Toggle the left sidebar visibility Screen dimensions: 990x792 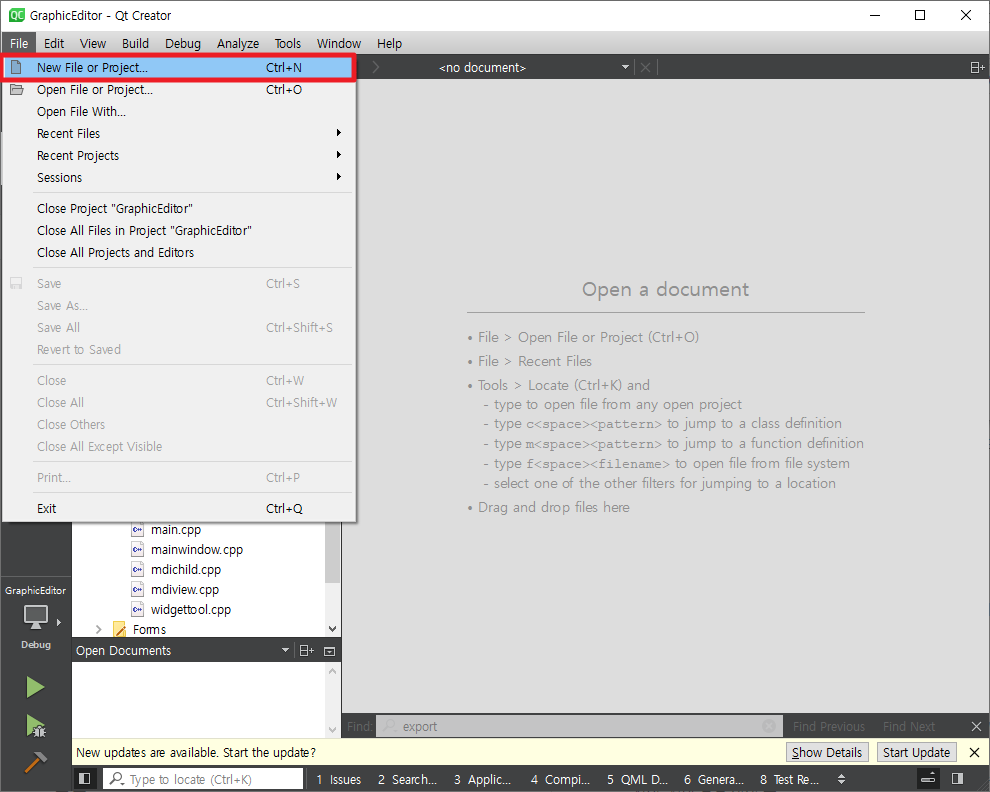coord(85,779)
